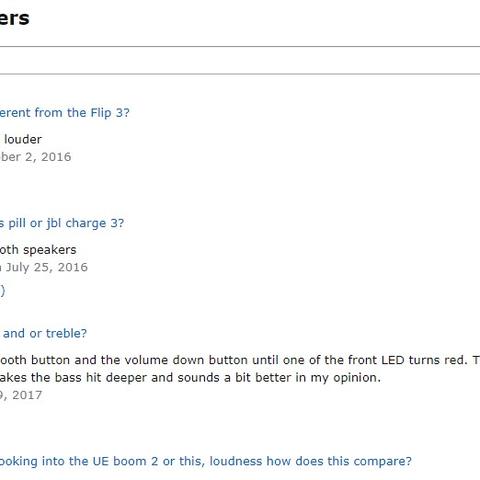Click the "louder" answer text
The height and width of the screenshot is (480, 480).
(x=22, y=139)
